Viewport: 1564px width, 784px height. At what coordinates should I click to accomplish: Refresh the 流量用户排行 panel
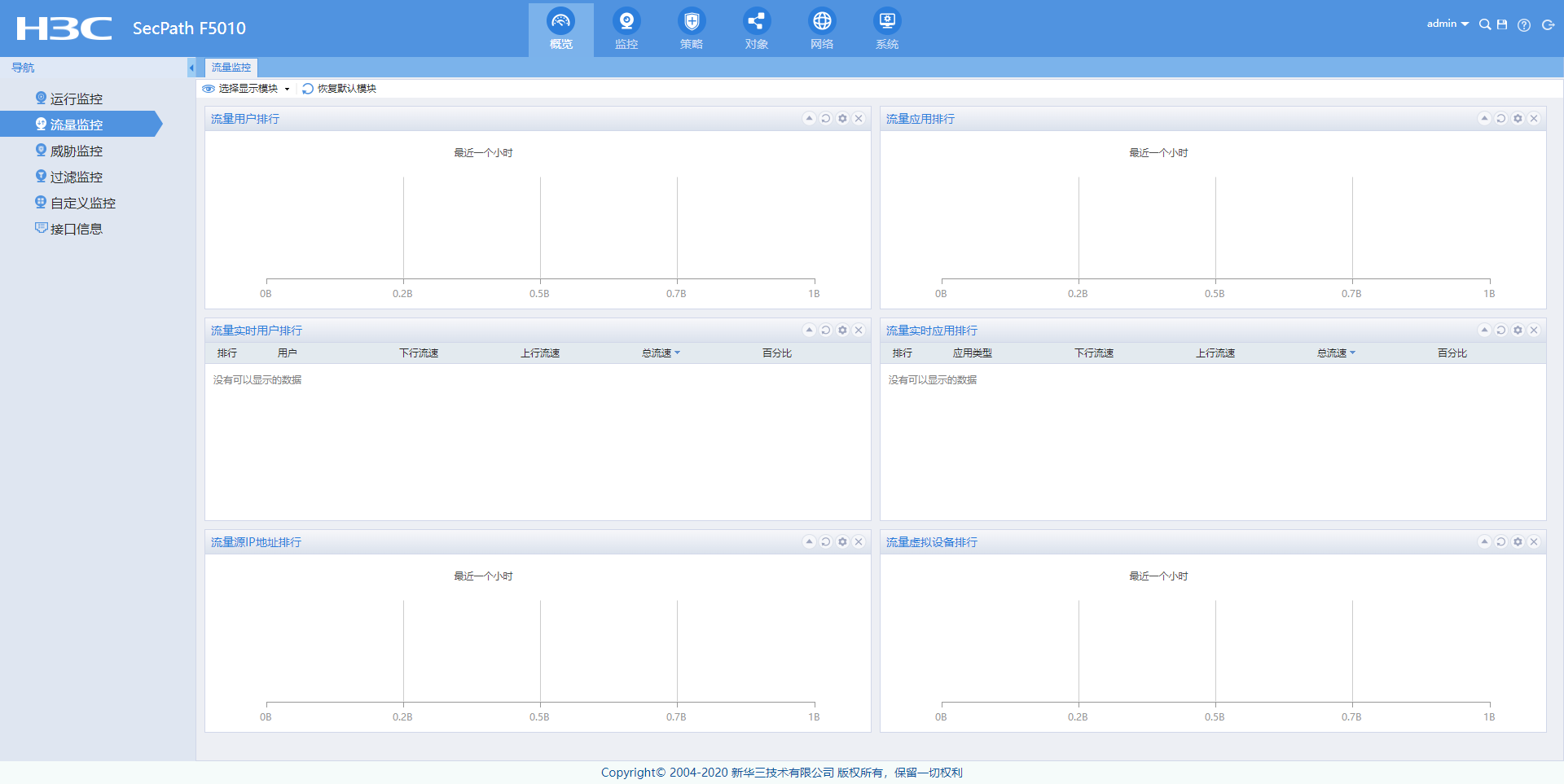[x=825, y=119]
